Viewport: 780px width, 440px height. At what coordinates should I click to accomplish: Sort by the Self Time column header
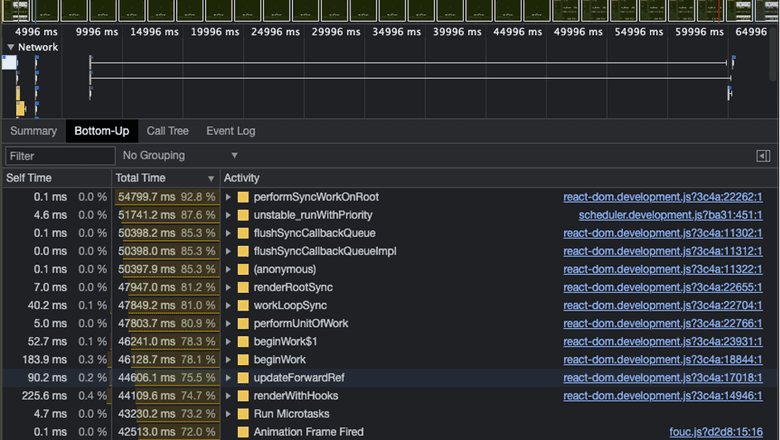(30, 178)
